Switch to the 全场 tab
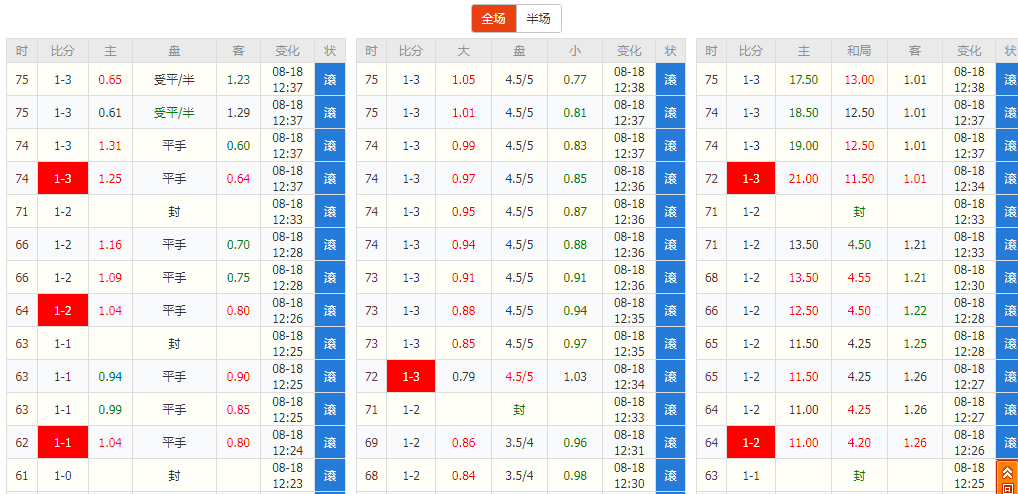Viewport: 1018px width, 494px height. click(494, 19)
